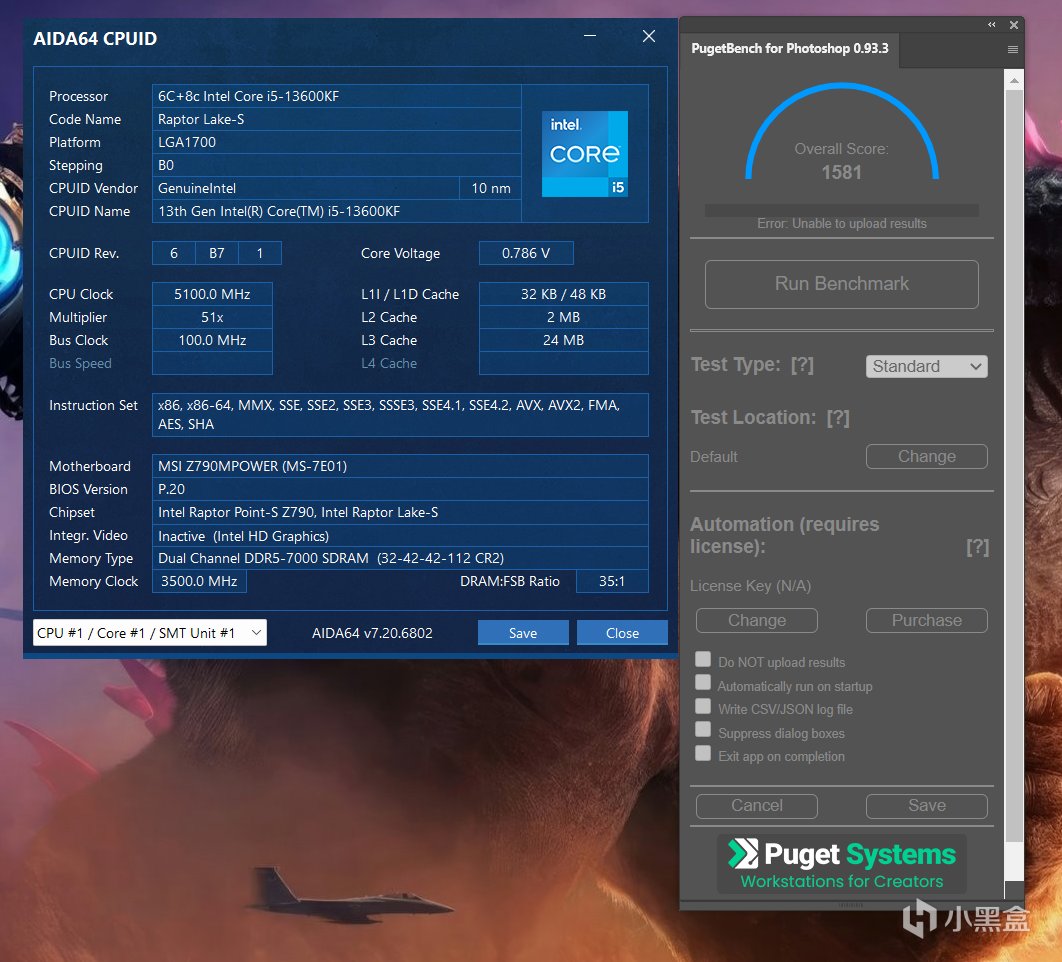Click Close button in AIDA64 CPUID
Viewport: 1062px width, 962px height.
(622, 633)
